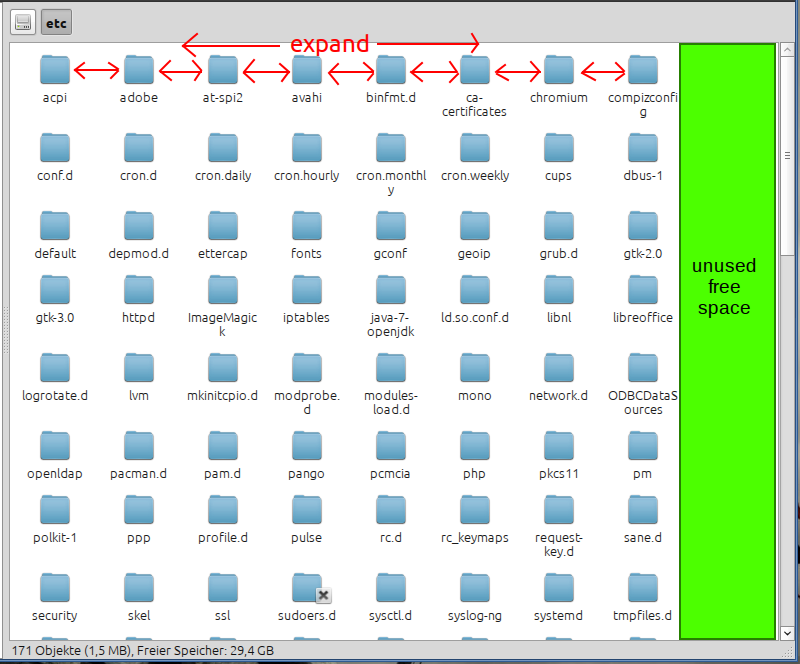Open the rc_keymaps folder
This screenshot has width=800, height=664.
click(x=475, y=510)
